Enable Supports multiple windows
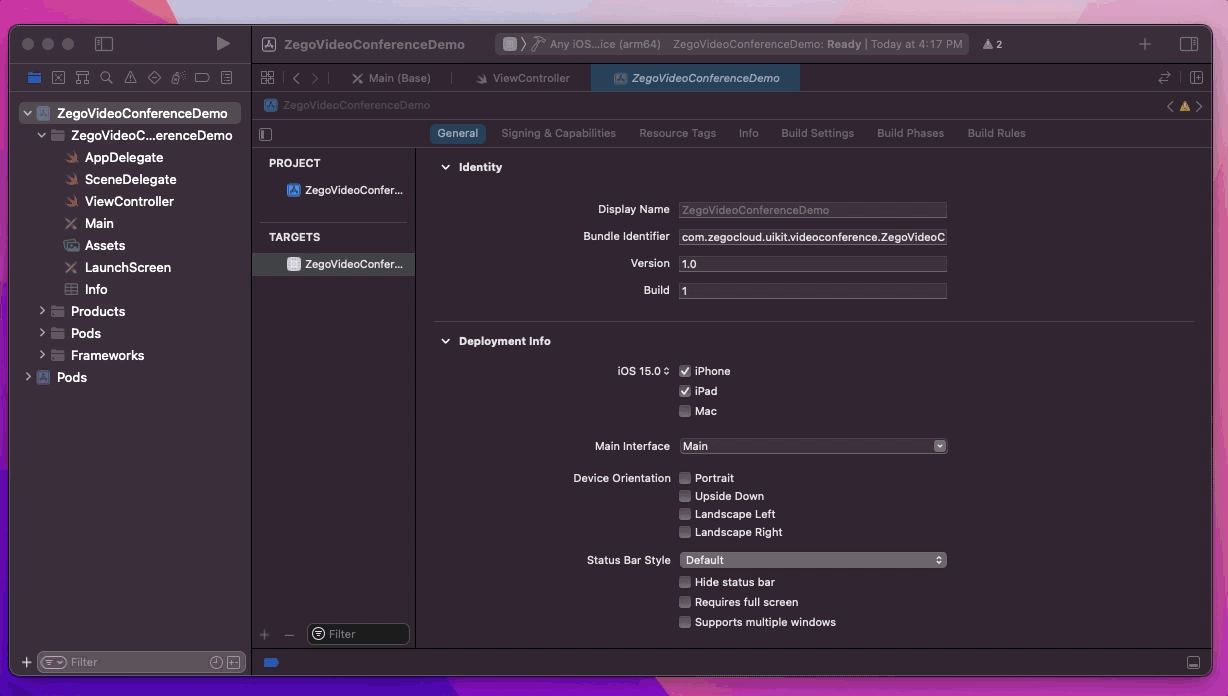The image size is (1228, 696). coord(685,622)
